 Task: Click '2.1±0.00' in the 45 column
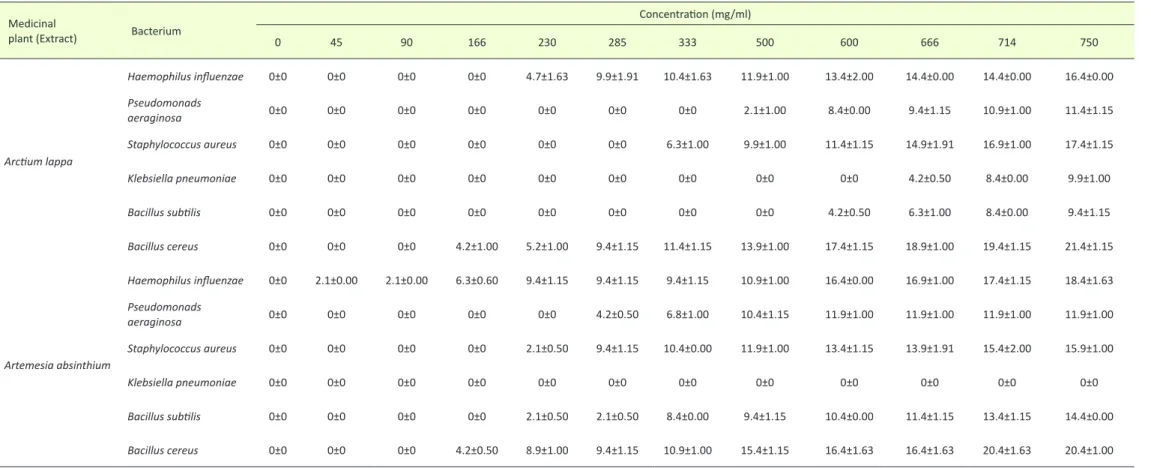[x=336, y=280]
